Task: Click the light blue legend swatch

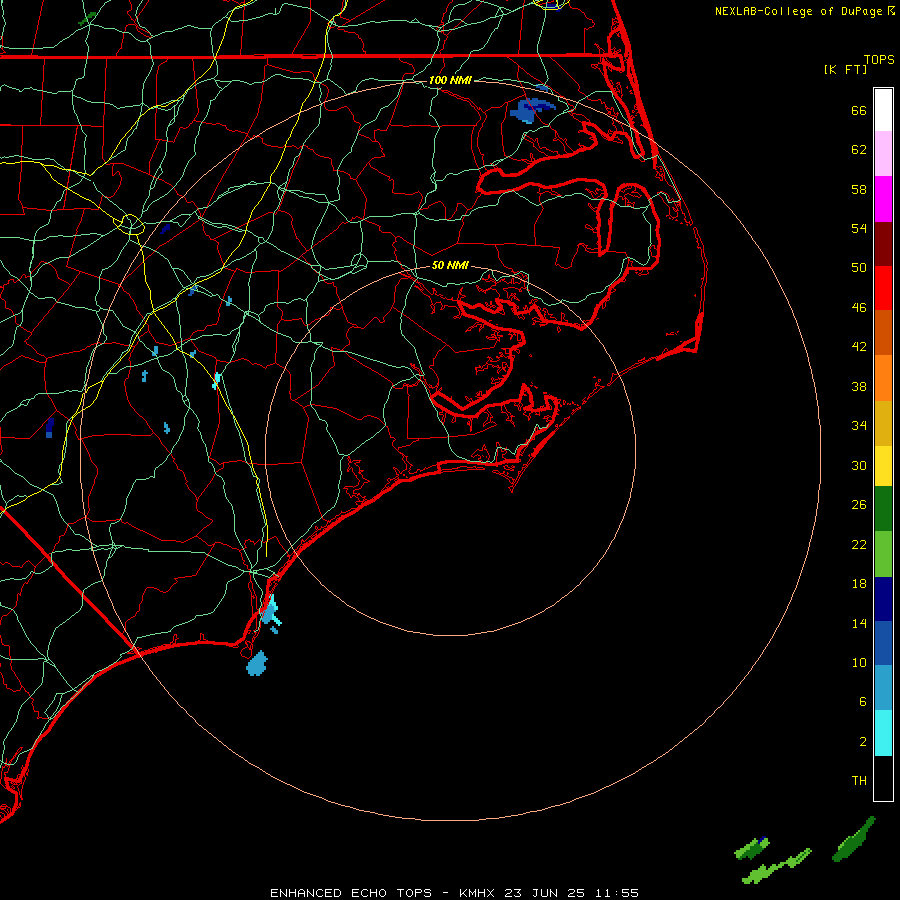Action: click(x=883, y=688)
